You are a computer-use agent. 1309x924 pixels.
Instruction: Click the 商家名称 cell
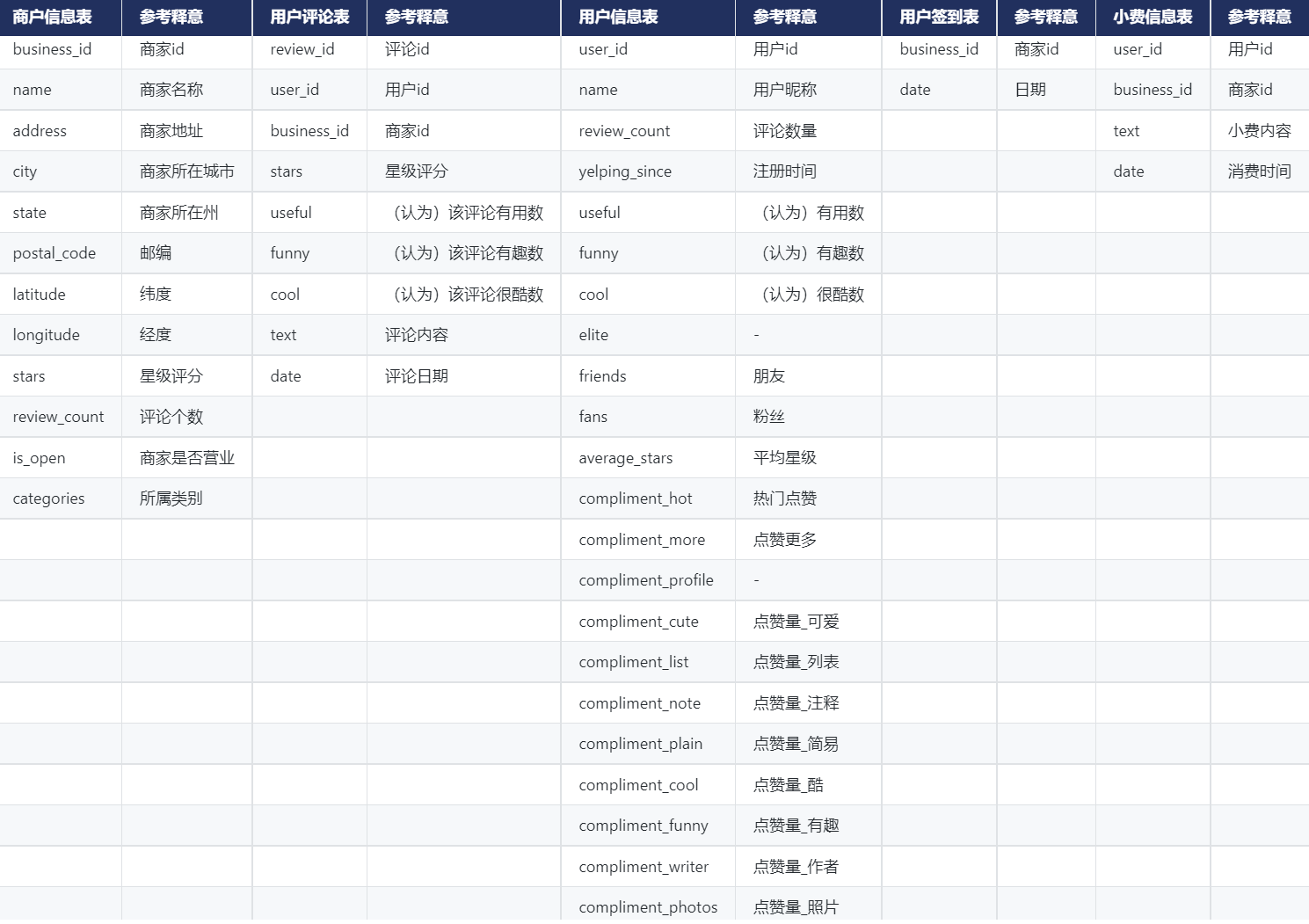click(x=187, y=90)
